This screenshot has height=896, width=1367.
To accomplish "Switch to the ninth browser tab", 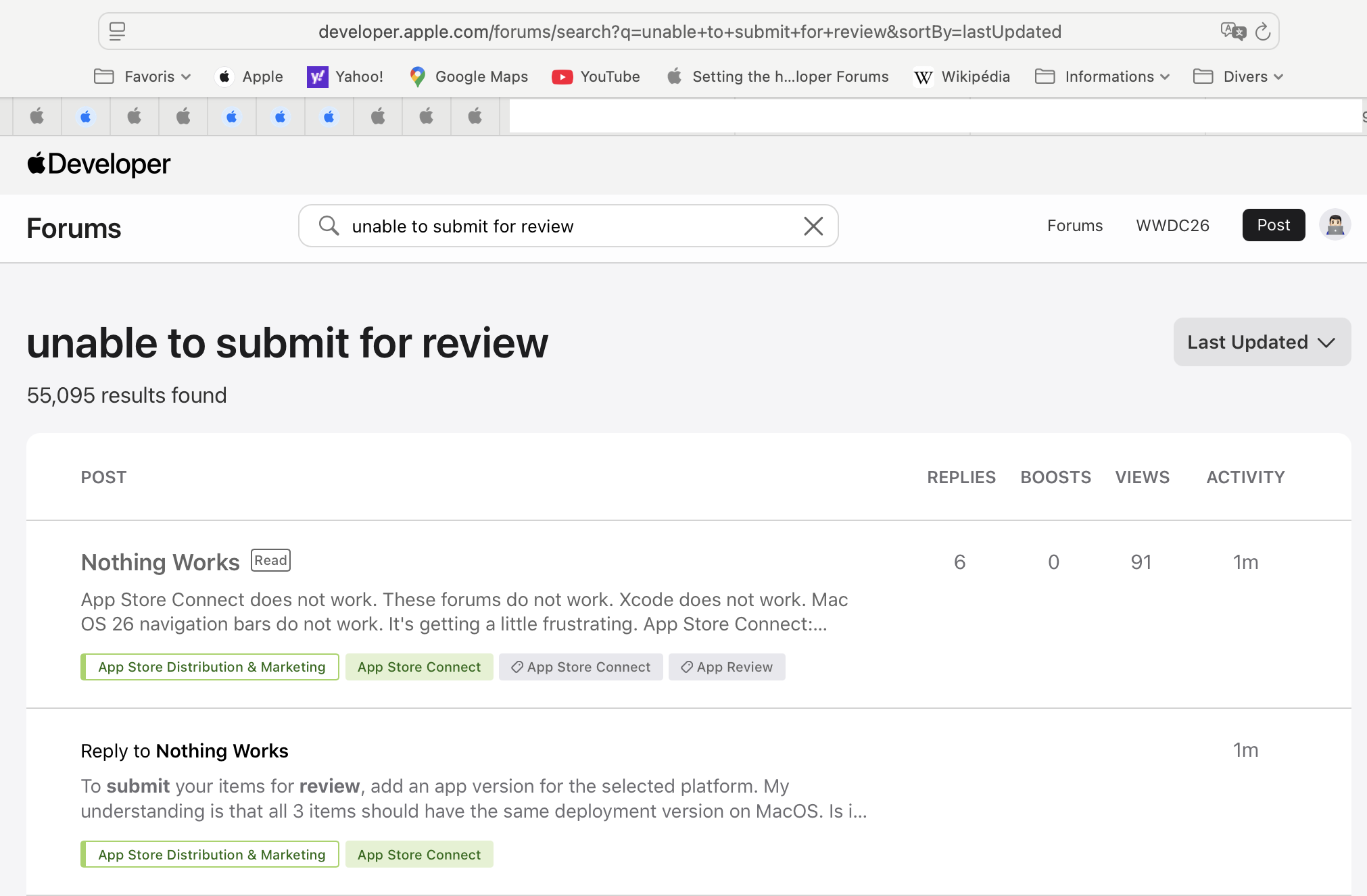I will click(x=427, y=117).
